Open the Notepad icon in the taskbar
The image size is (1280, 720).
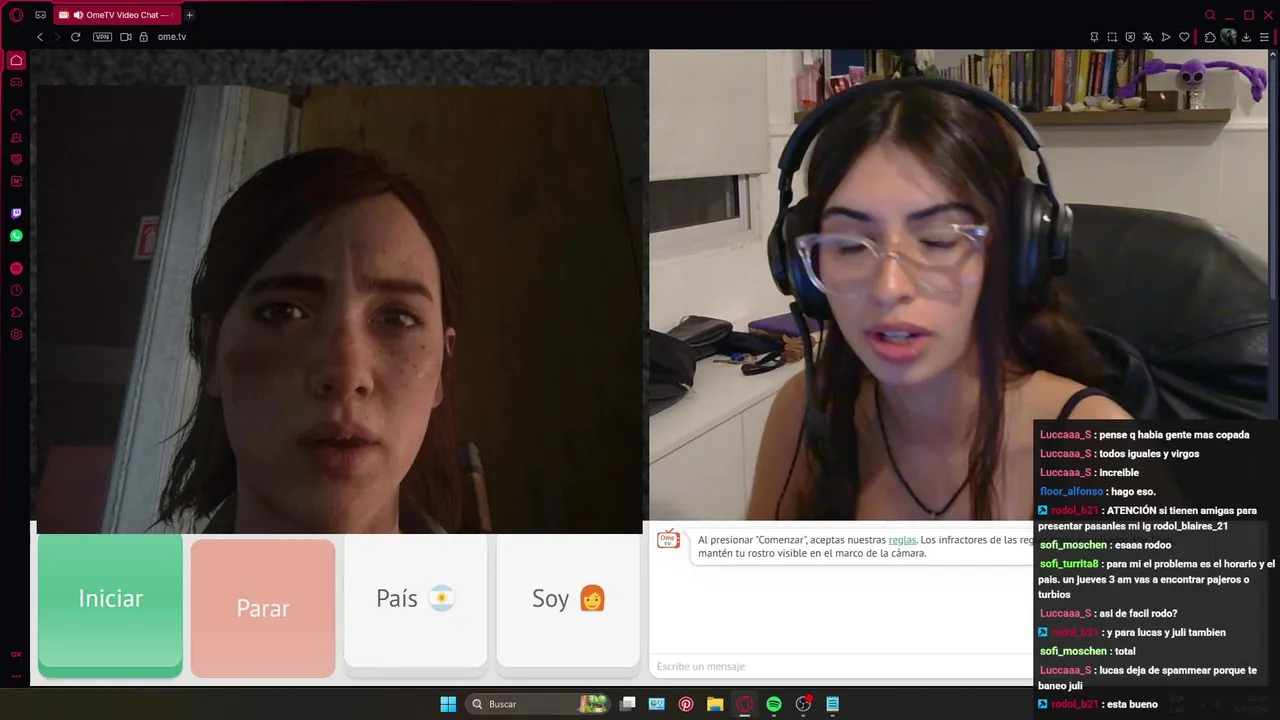pyautogui.click(x=832, y=704)
